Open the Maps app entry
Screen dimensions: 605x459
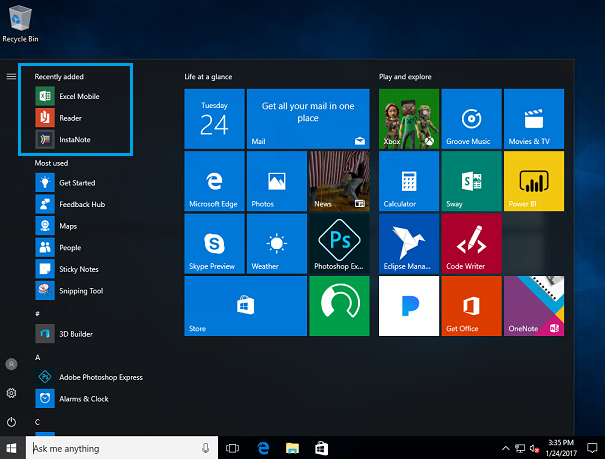tap(56, 226)
